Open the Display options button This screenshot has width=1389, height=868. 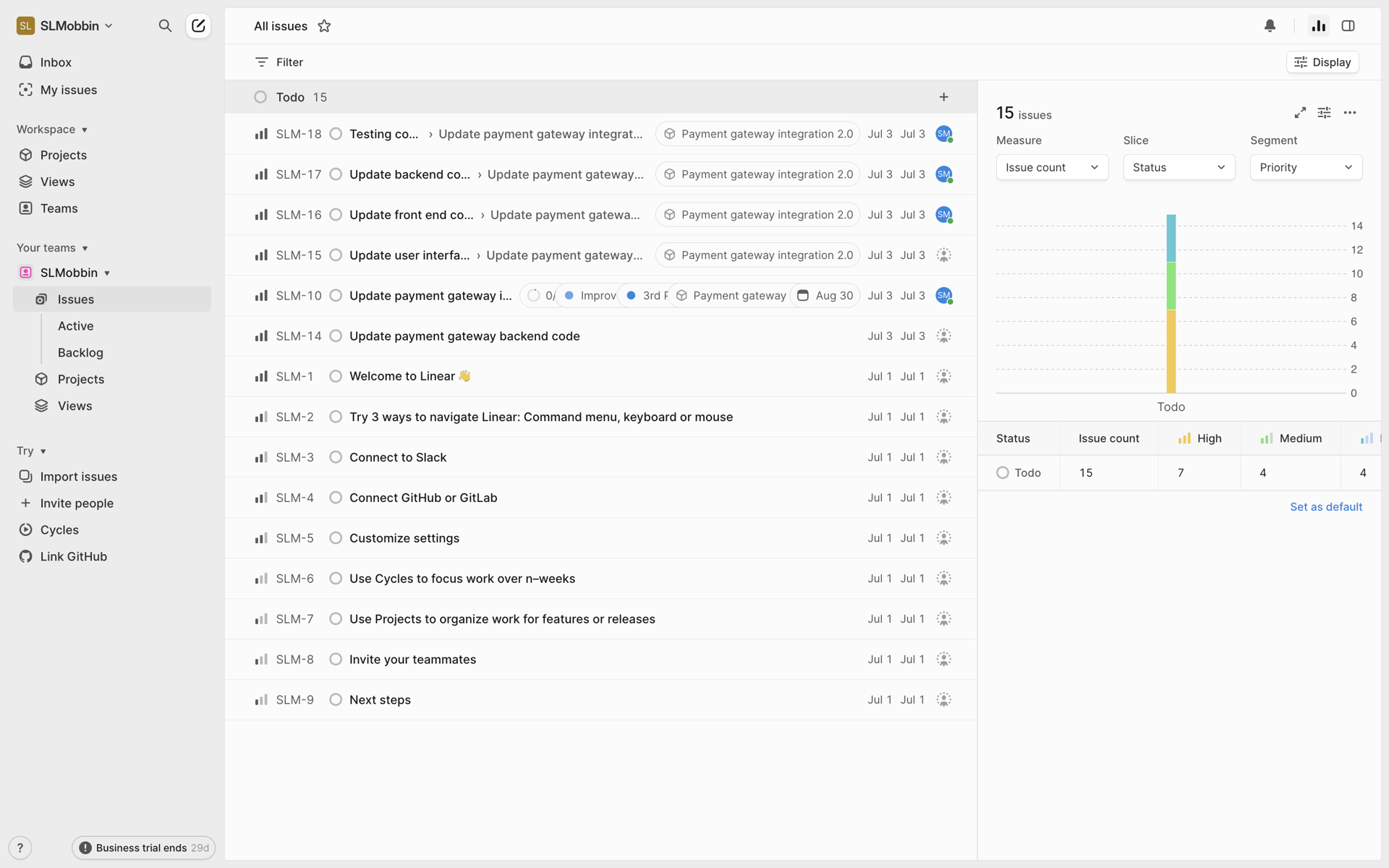point(1322,62)
